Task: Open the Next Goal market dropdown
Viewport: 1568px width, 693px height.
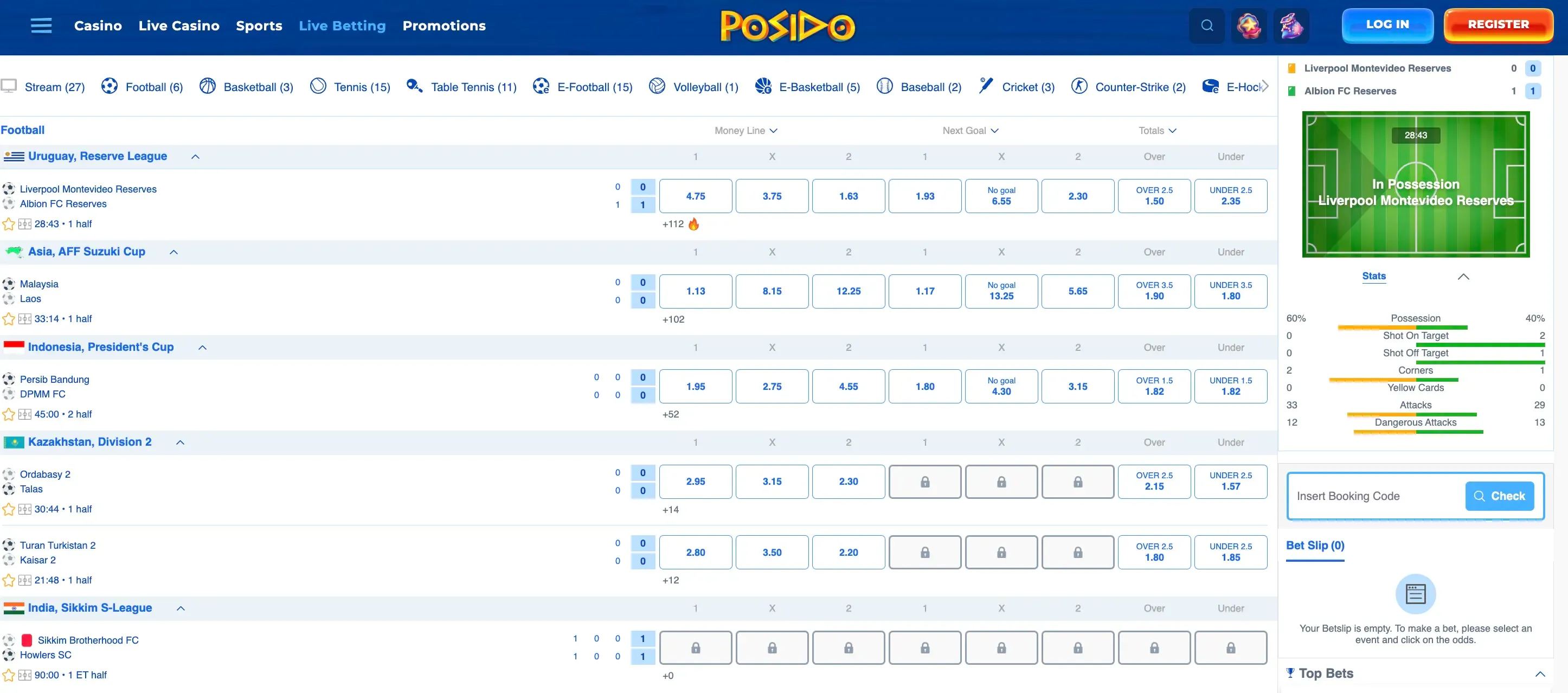Action: pyautogui.click(x=971, y=130)
